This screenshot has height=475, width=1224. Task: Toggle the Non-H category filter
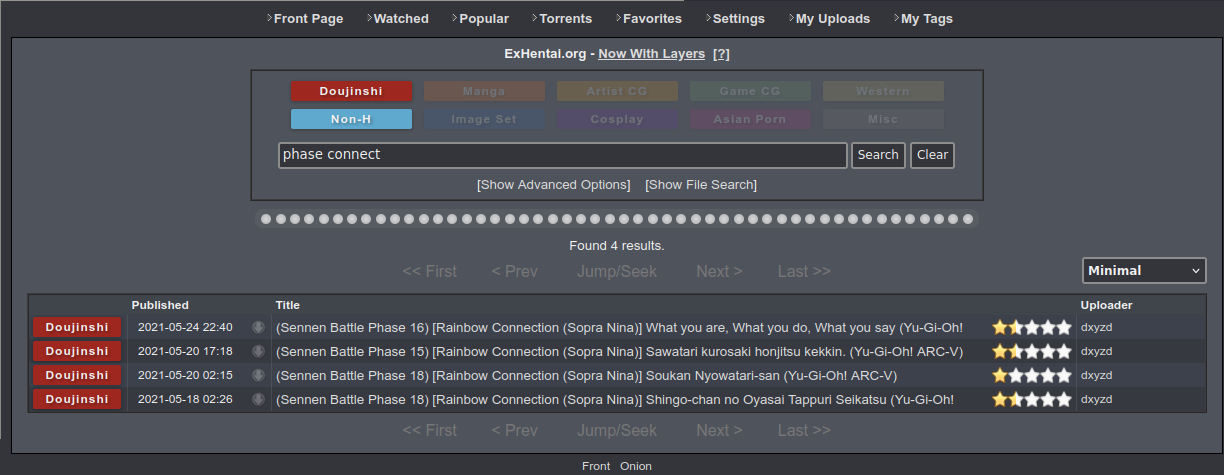click(x=351, y=119)
